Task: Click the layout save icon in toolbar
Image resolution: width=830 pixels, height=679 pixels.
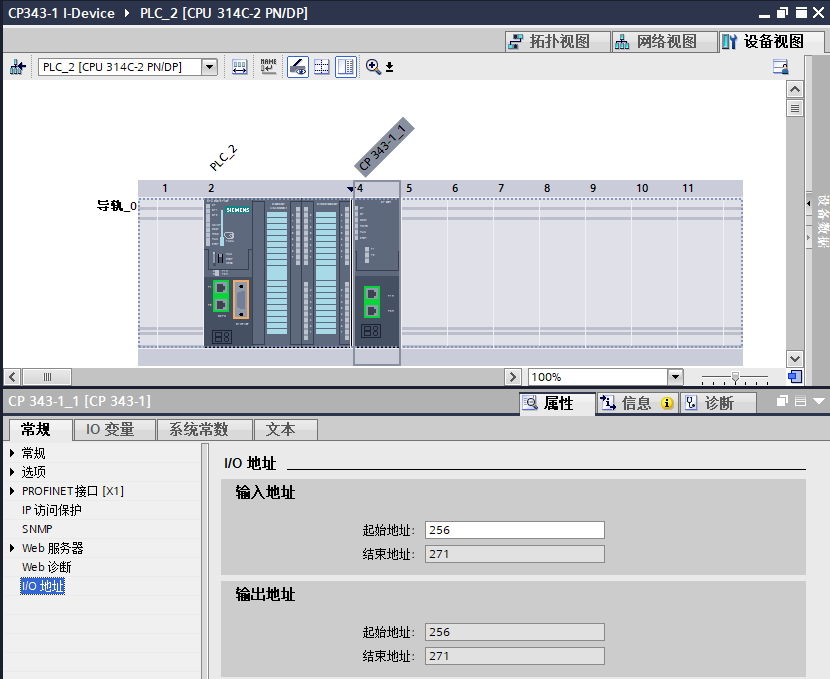Action: coord(781,67)
